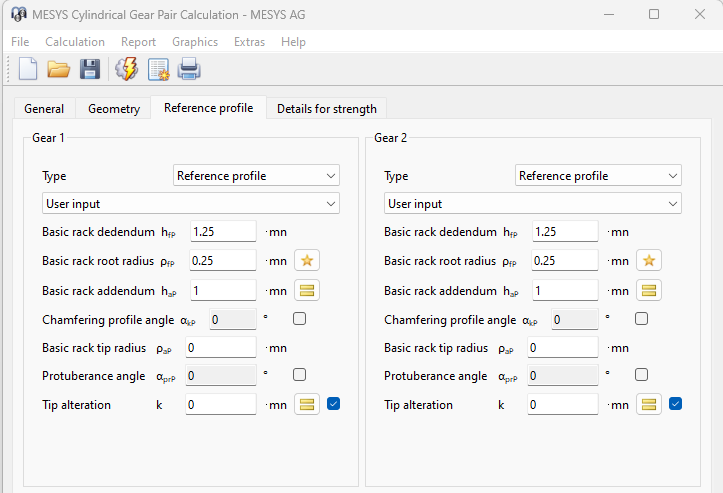Click the Gear 2 basic rack addendum sizing icon

tap(649, 290)
